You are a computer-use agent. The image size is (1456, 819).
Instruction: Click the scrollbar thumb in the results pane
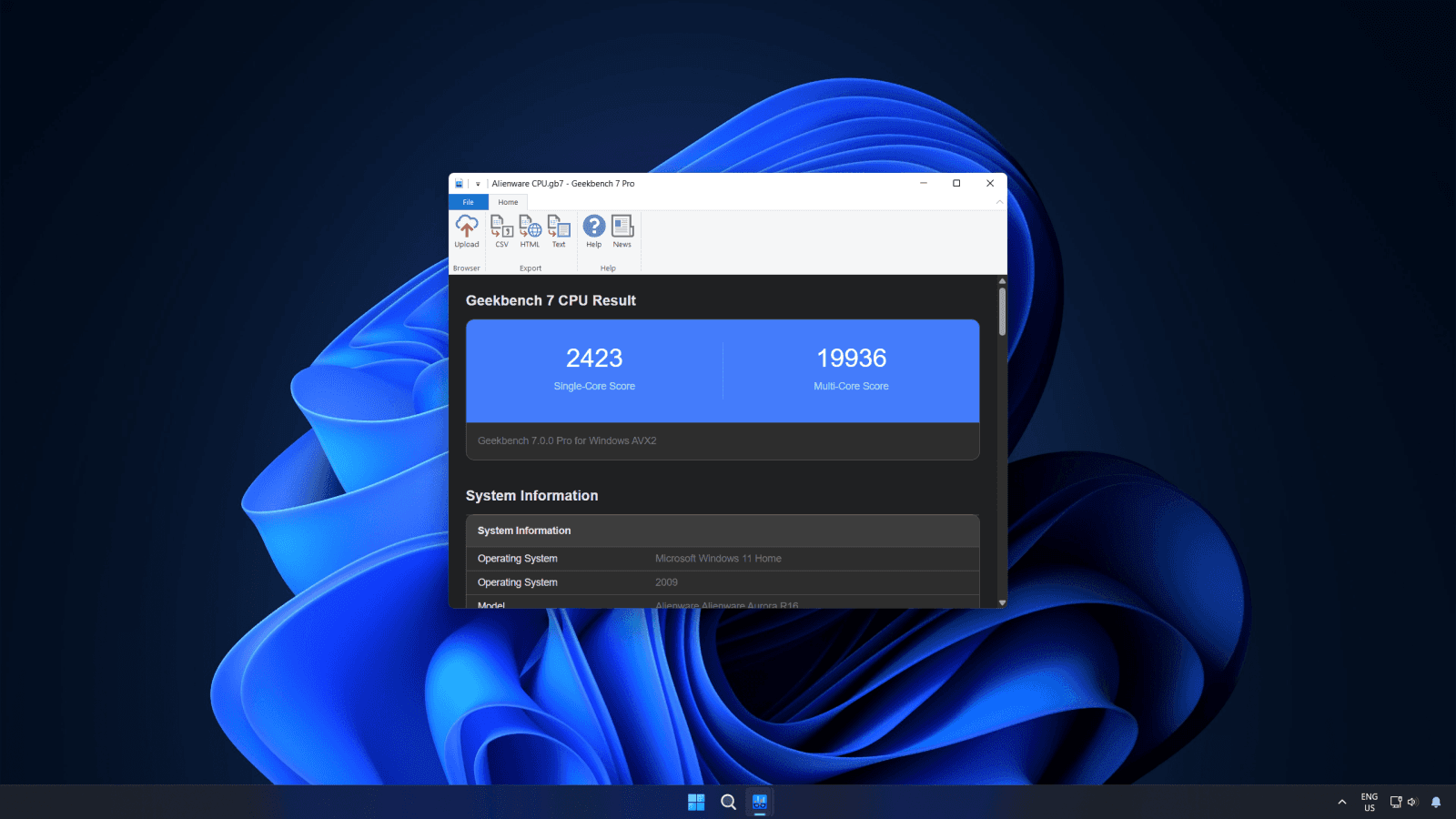click(1002, 312)
